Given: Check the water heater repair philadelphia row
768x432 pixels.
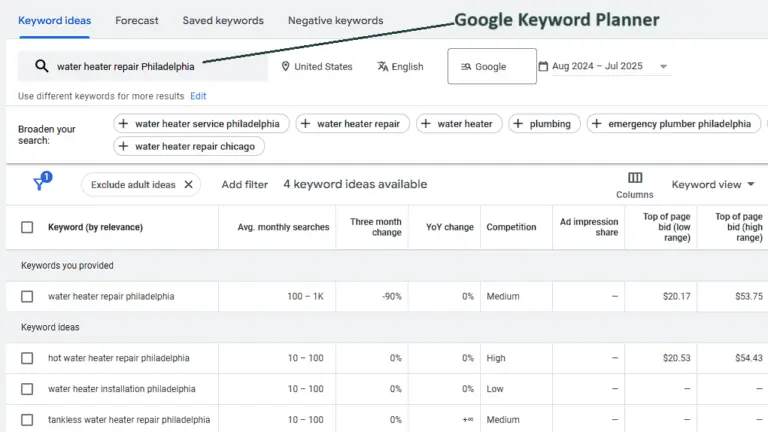Looking at the screenshot, I should (27, 296).
